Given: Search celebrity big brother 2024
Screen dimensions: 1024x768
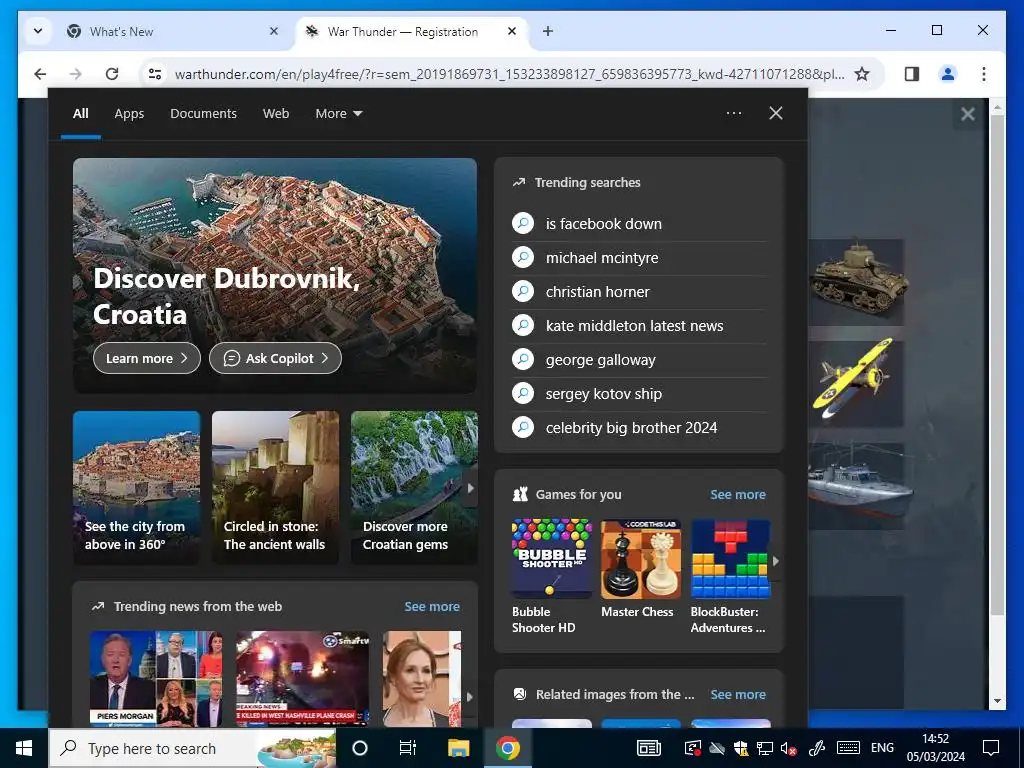Looking at the screenshot, I should tap(640, 428).
